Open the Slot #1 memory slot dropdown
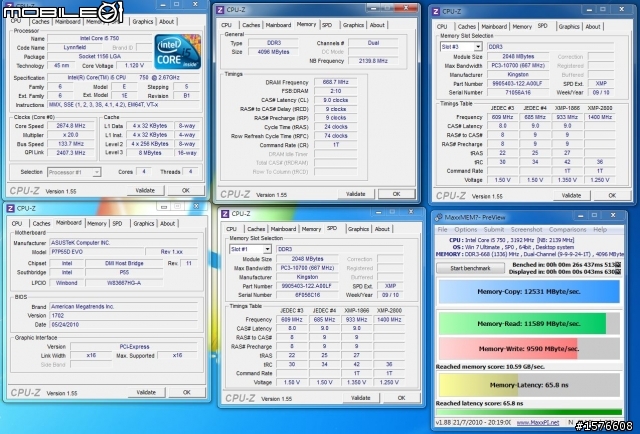This screenshot has width=640, height=434. tap(267, 249)
